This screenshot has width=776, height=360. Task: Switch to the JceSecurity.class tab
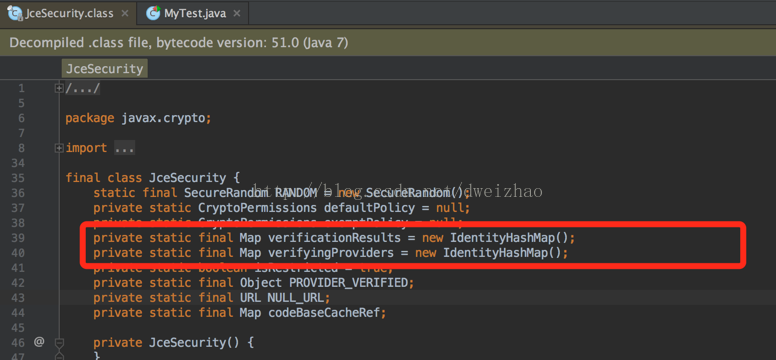point(68,13)
